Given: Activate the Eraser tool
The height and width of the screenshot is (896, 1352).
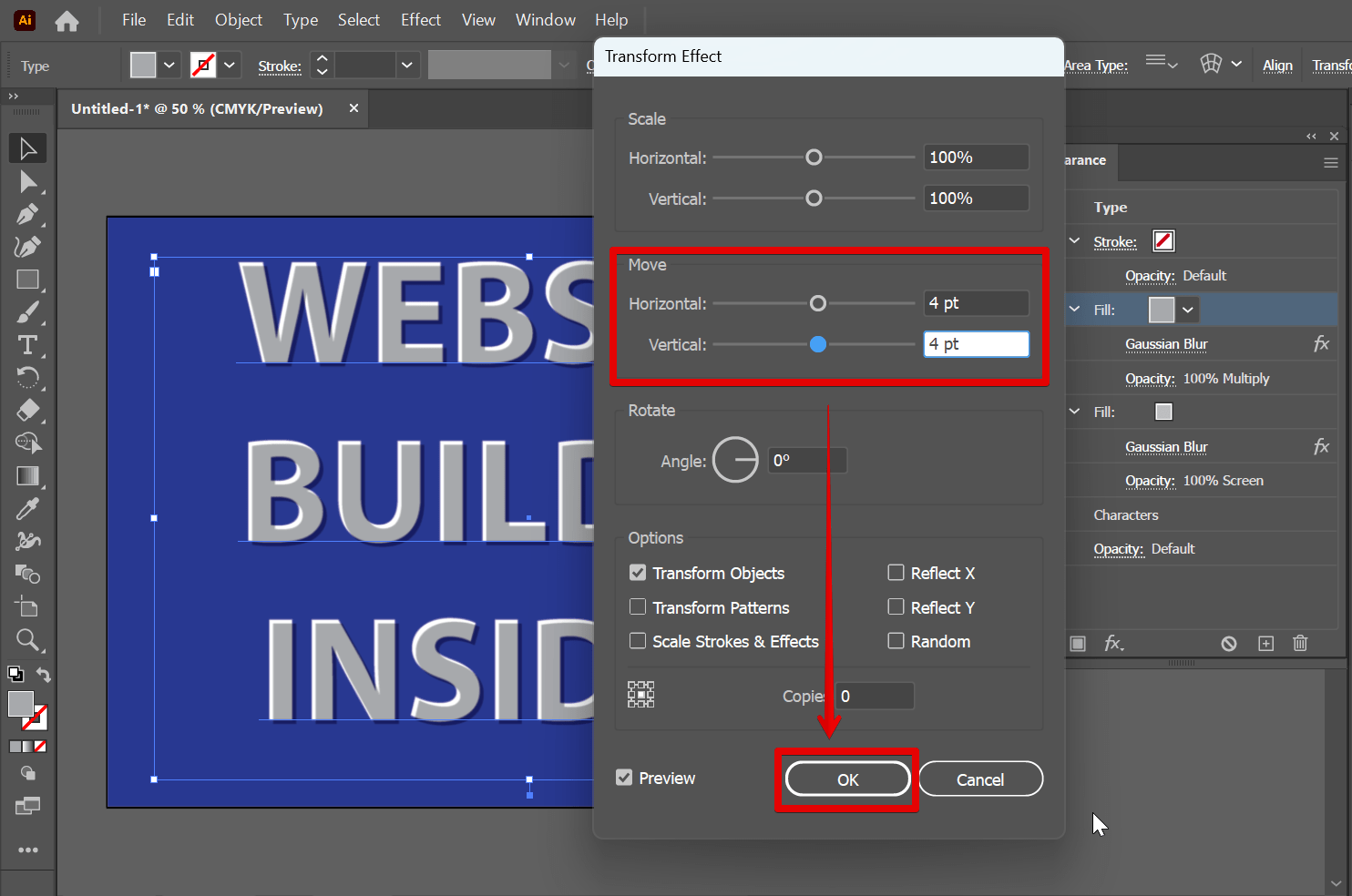Looking at the screenshot, I should (x=27, y=411).
